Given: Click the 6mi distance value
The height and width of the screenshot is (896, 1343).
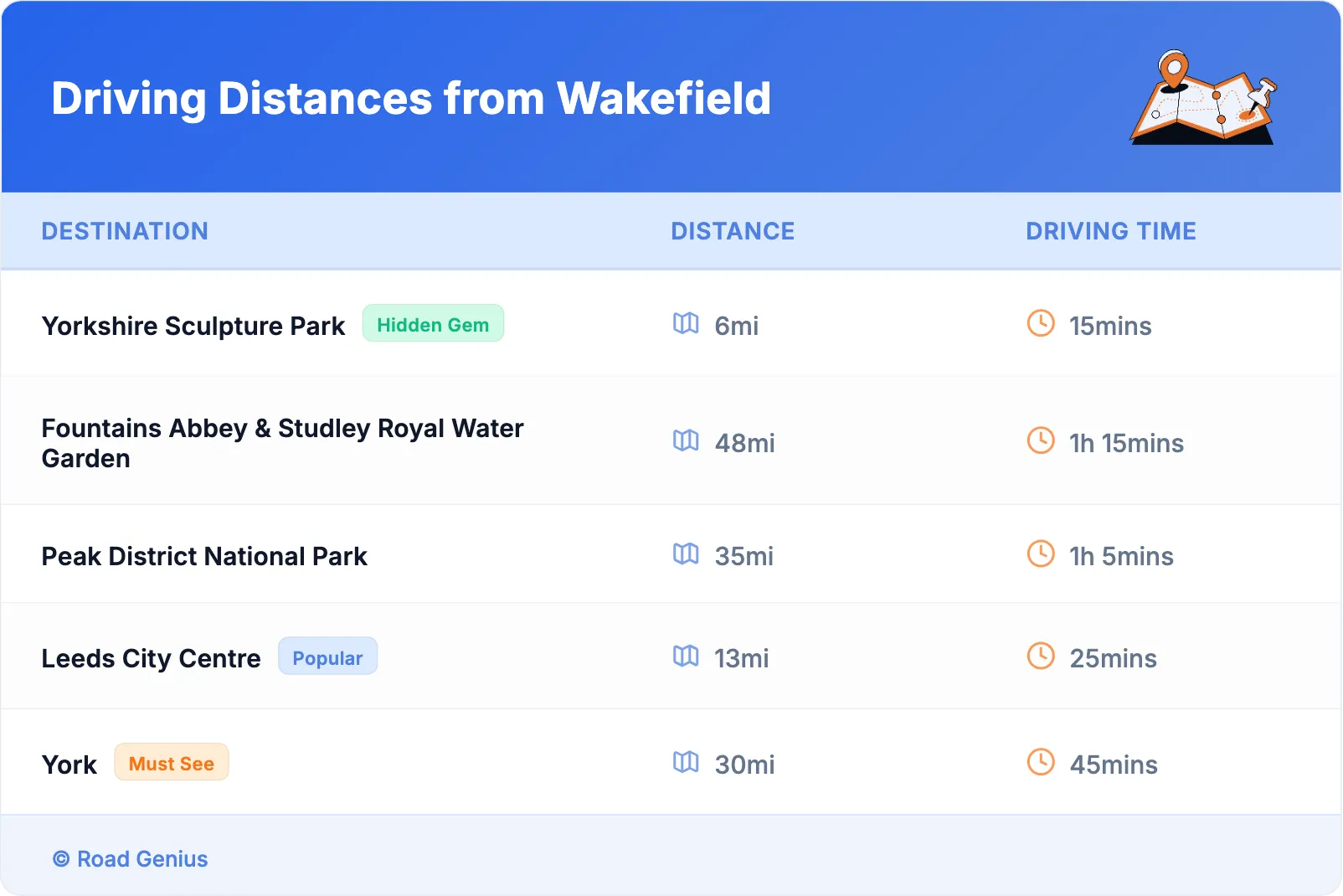Looking at the screenshot, I should point(737,326).
